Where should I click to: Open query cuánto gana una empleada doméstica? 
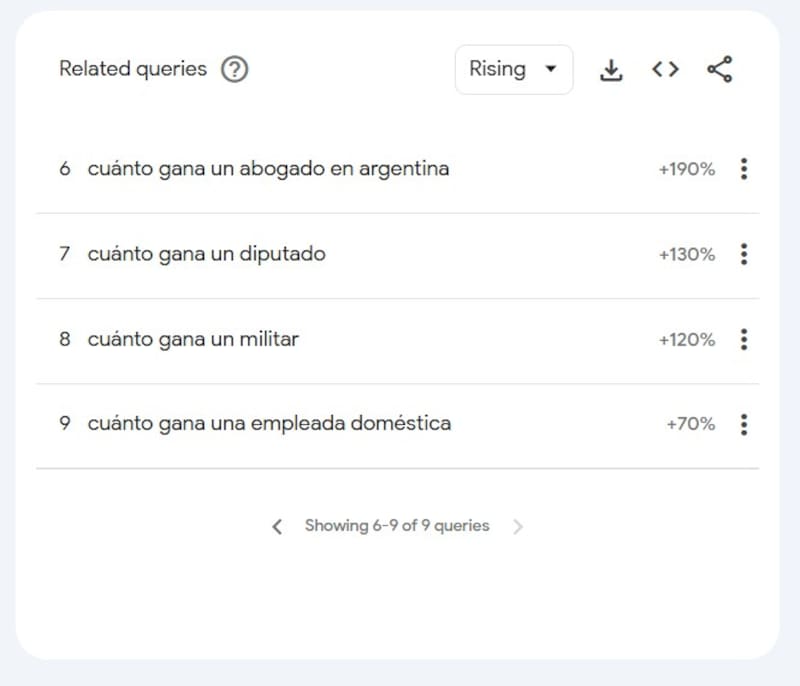(x=269, y=424)
